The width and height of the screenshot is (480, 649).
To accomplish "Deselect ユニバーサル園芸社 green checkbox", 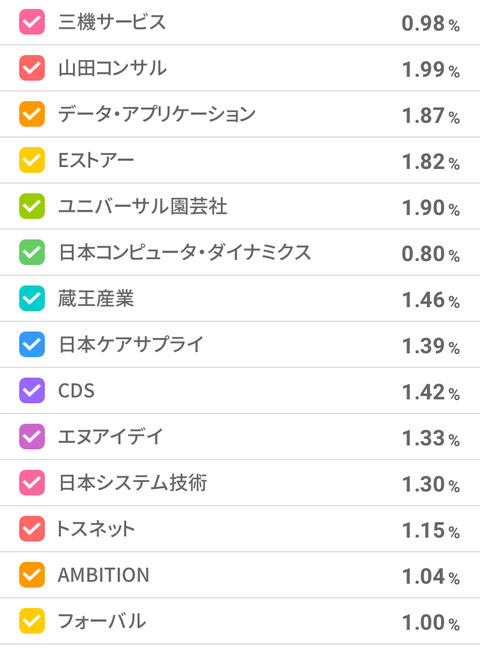I will (32, 206).
